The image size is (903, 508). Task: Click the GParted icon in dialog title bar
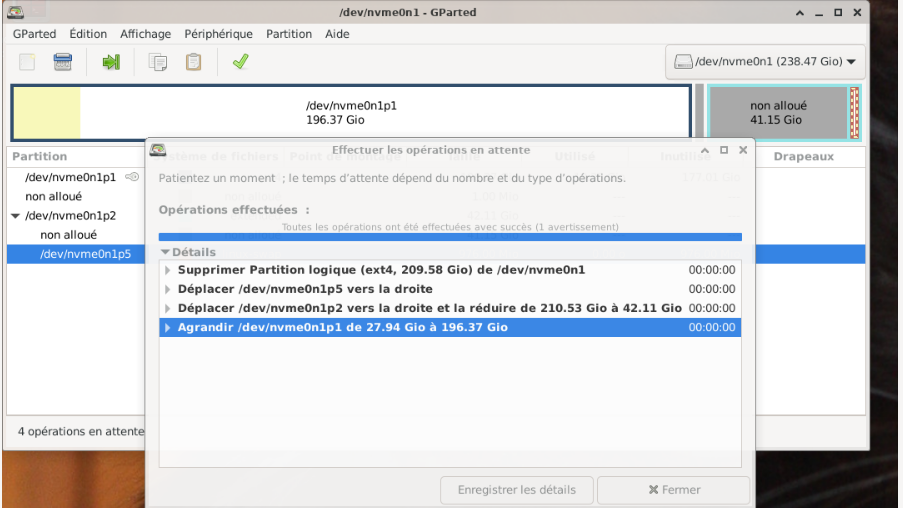[x=158, y=150]
